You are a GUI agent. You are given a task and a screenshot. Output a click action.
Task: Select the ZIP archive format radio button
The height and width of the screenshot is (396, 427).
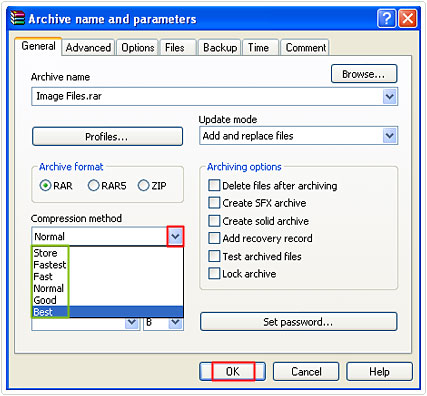click(143, 185)
